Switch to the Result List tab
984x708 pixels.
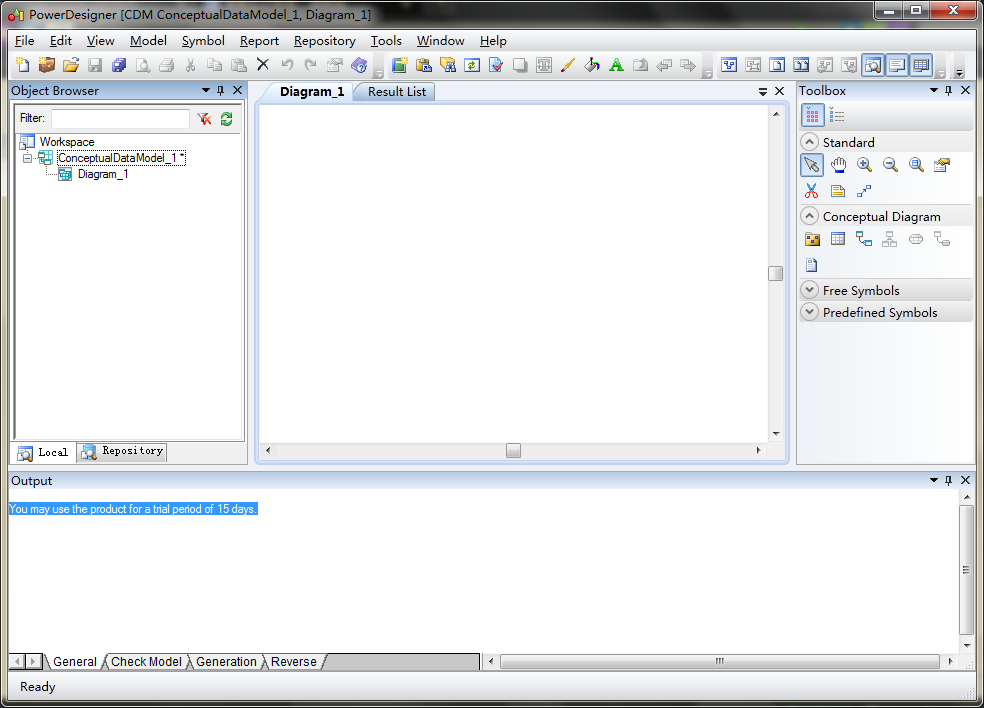coord(397,92)
